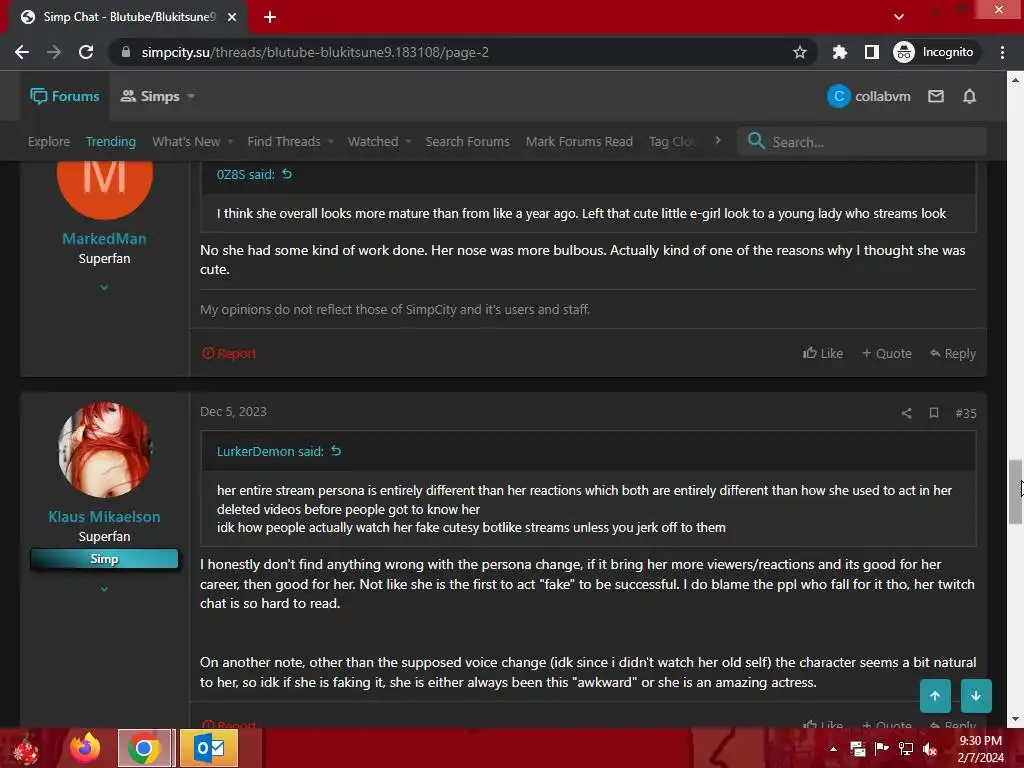
Task: Open the Simps navigation tab
Action: tap(150, 96)
